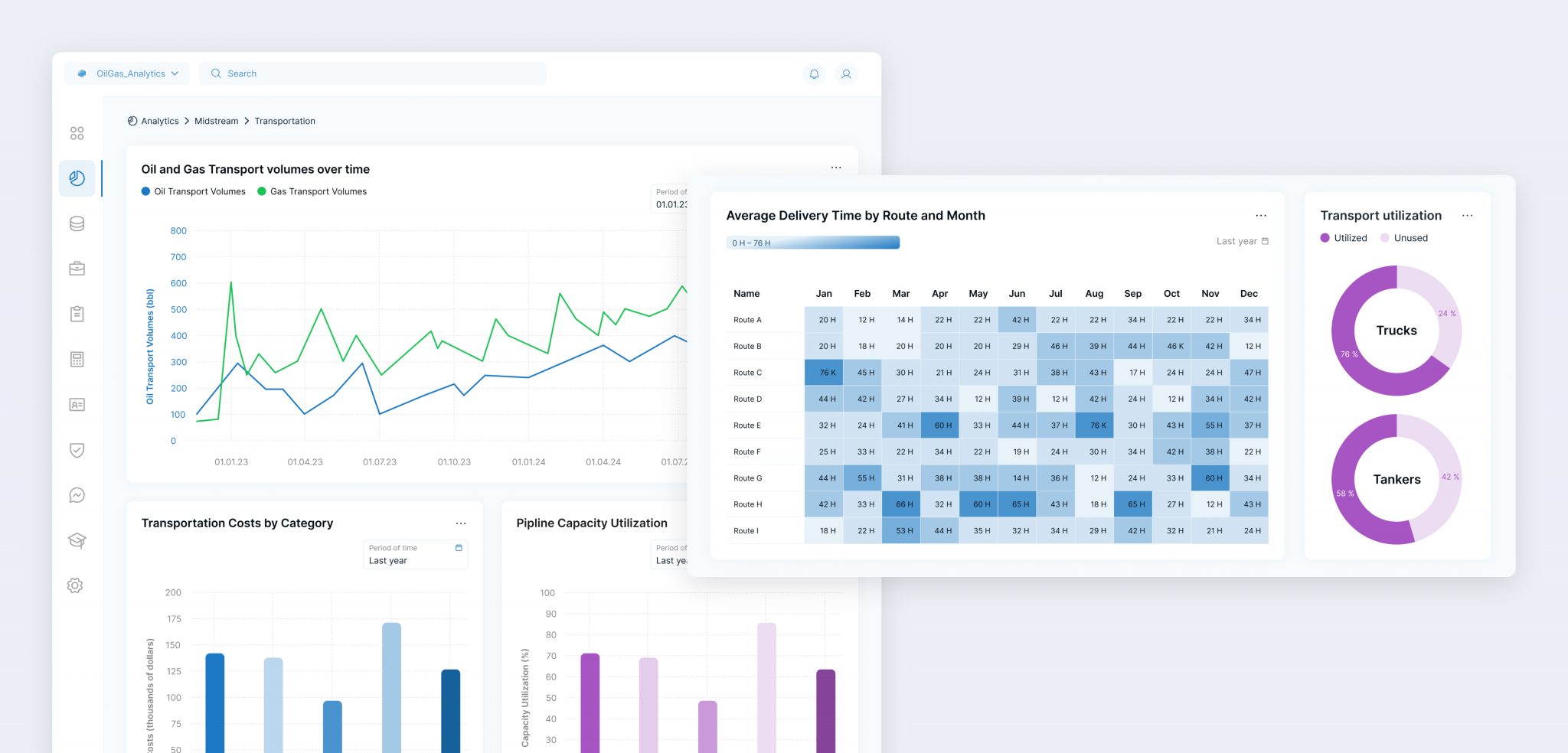Click the Analytics breadcrumb link
This screenshot has height=753, width=1568.
pyautogui.click(x=159, y=121)
